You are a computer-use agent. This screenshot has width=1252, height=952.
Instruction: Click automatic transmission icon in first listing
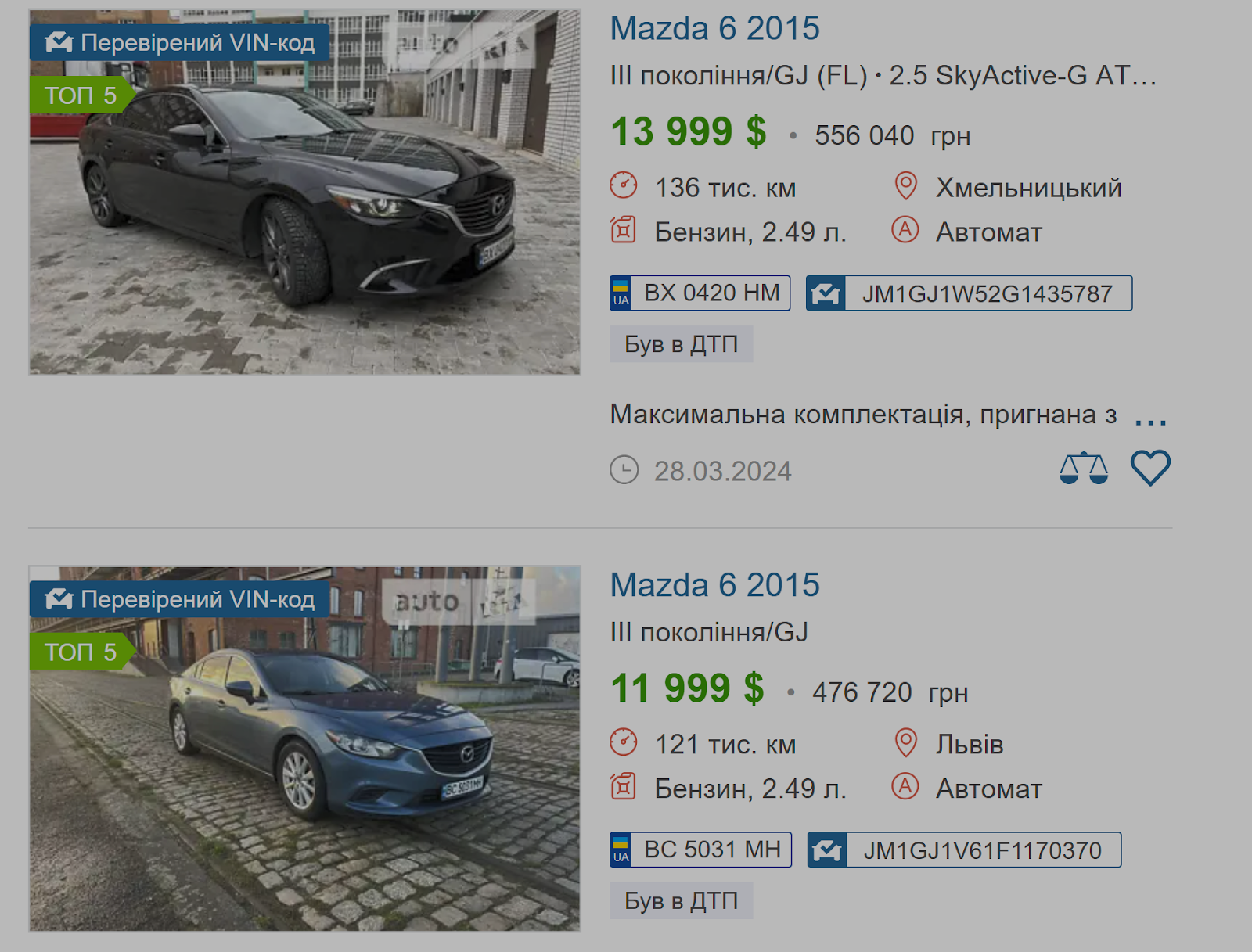905,230
